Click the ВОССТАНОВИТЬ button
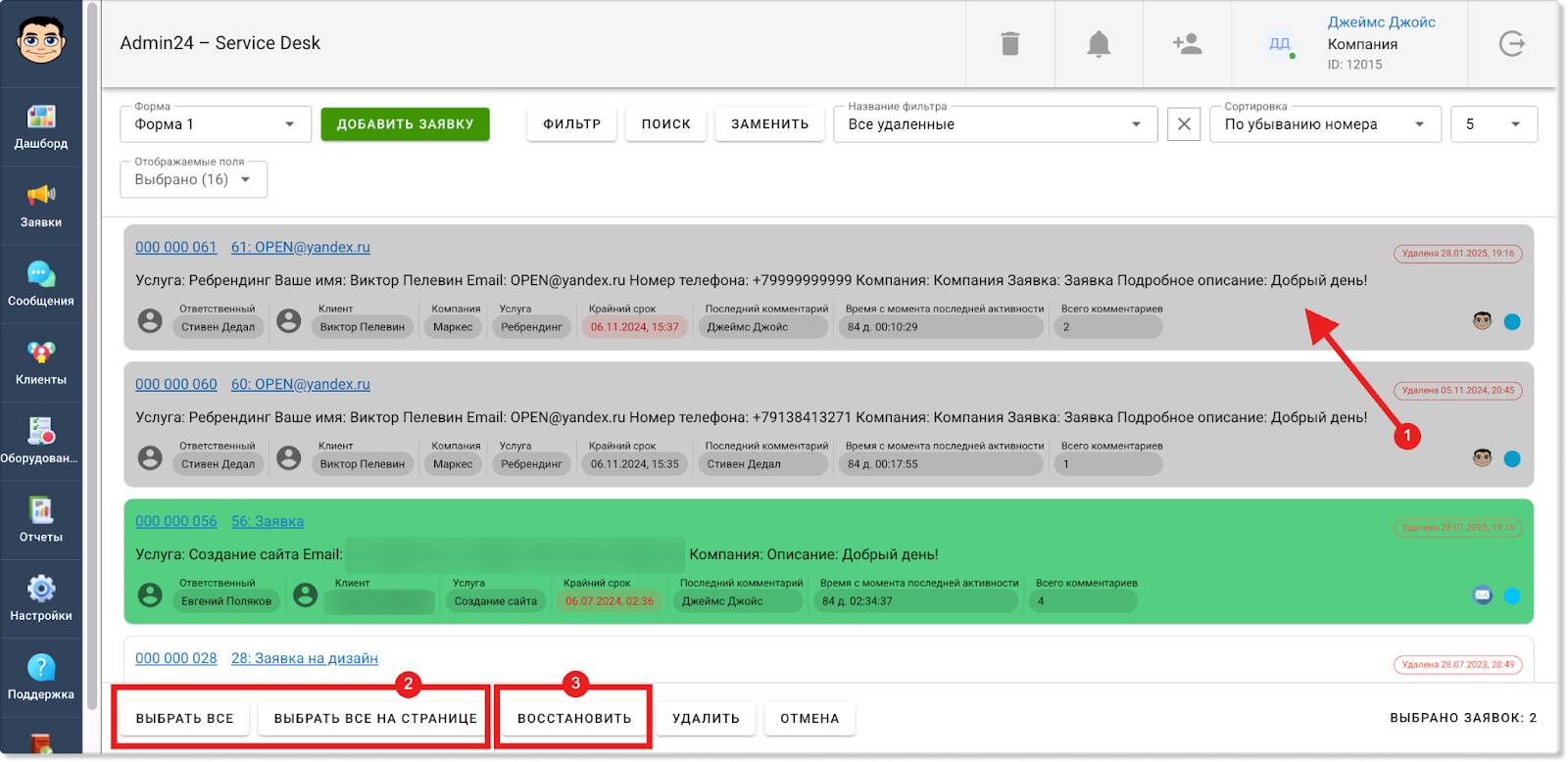 point(574,718)
